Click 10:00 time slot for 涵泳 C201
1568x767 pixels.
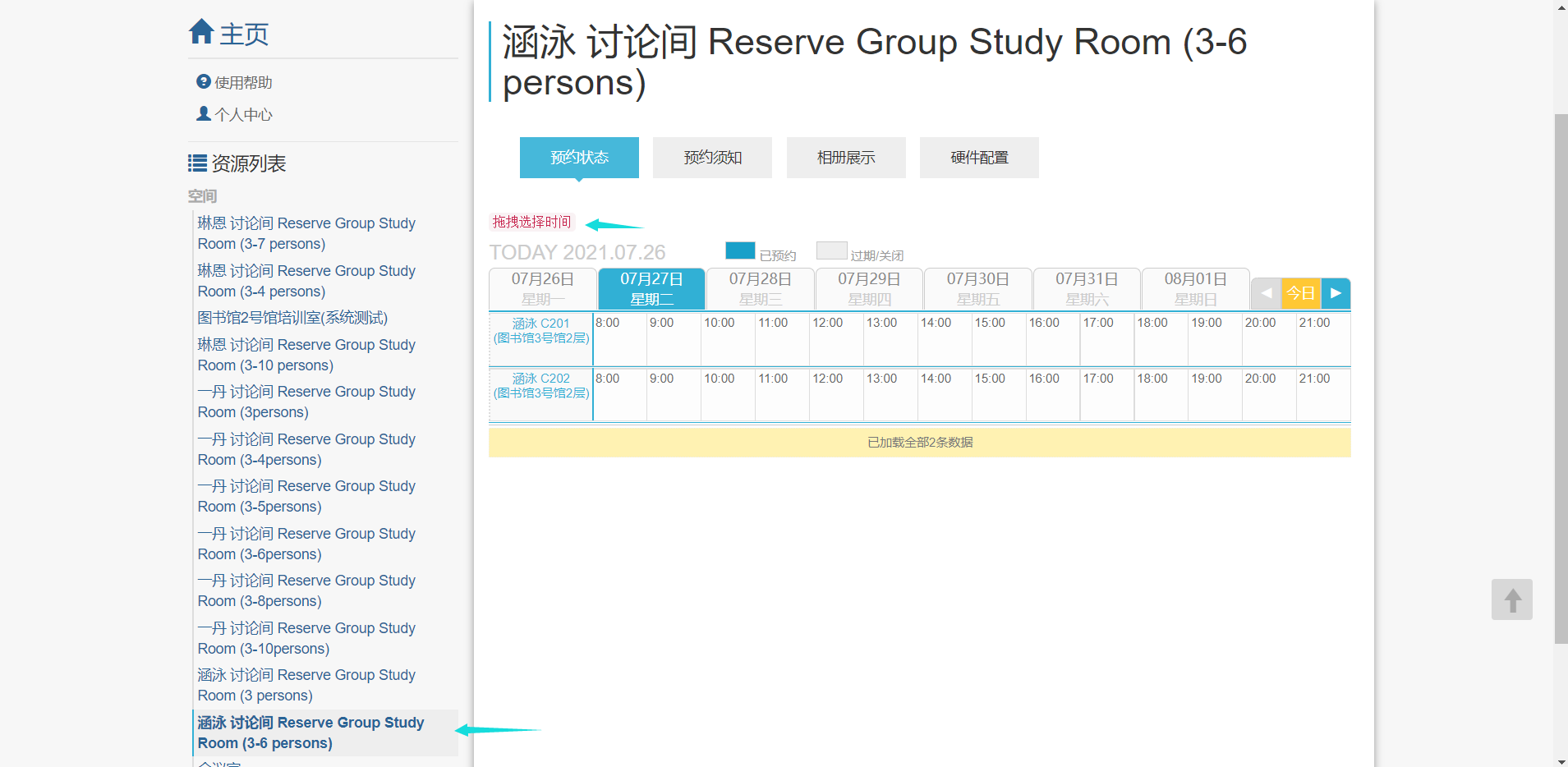pyautogui.click(x=728, y=340)
